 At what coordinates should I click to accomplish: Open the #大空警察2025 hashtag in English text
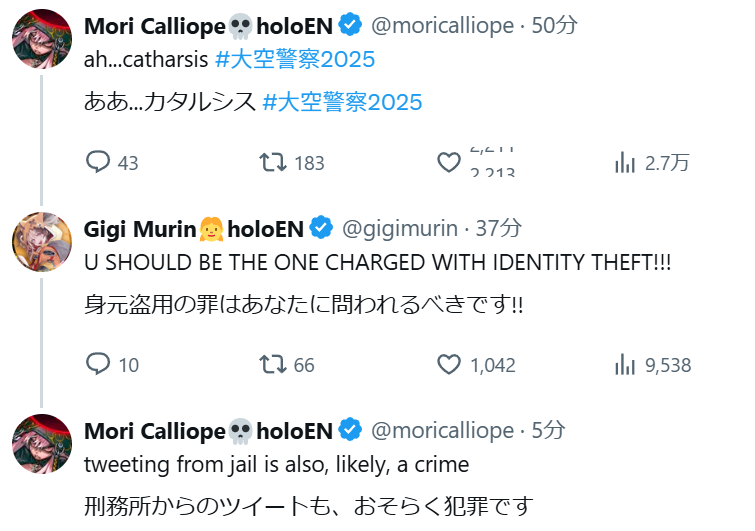point(295,59)
